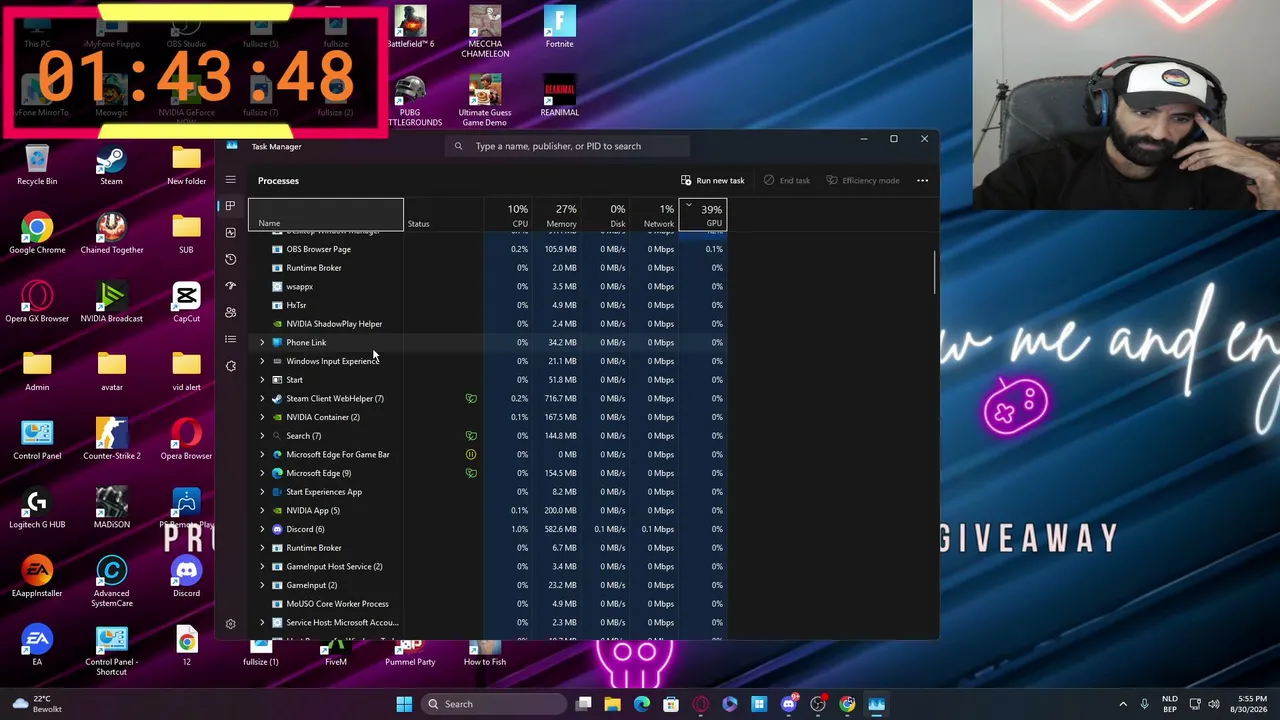Select the Start Experiences App process row
This screenshot has width=1280, height=720.
488,492
